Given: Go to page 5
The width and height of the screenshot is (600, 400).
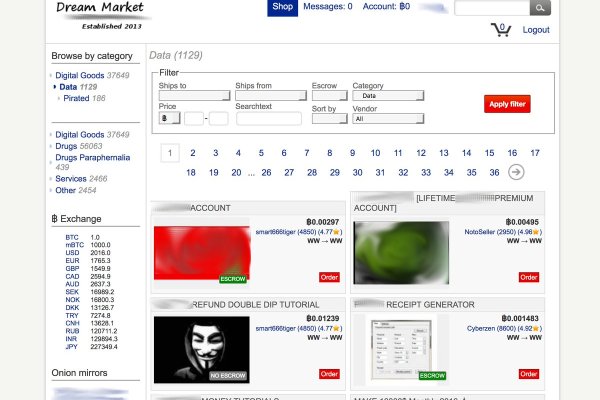Looking at the screenshot, I should point(261,153).
